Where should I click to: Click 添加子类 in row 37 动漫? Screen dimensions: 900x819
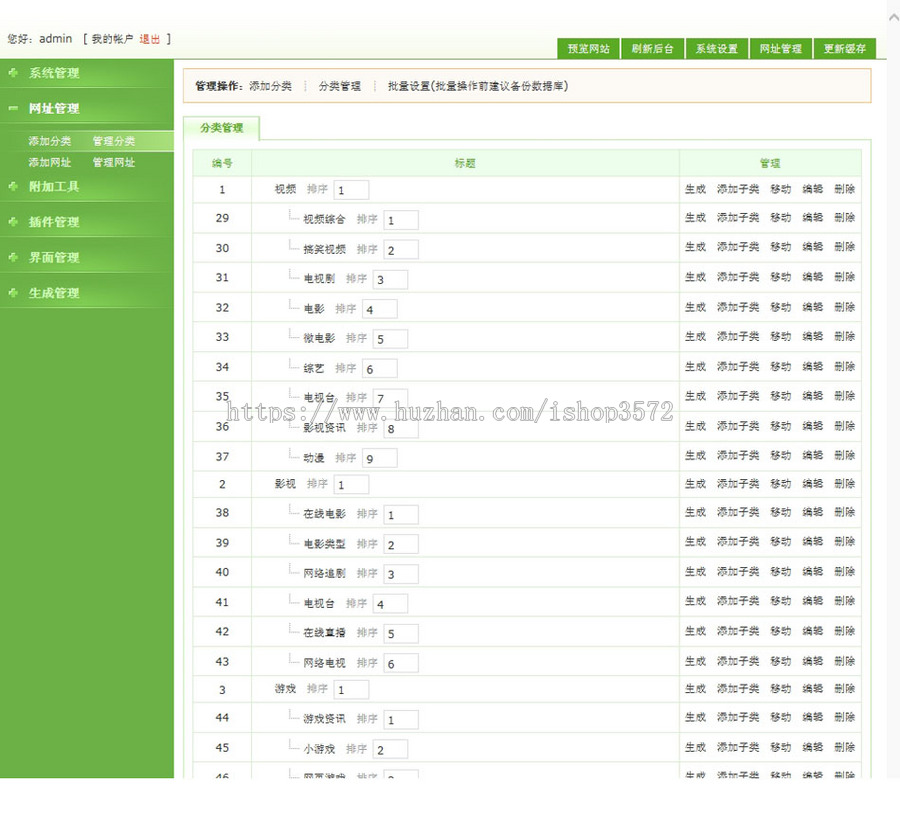[738, 456]
